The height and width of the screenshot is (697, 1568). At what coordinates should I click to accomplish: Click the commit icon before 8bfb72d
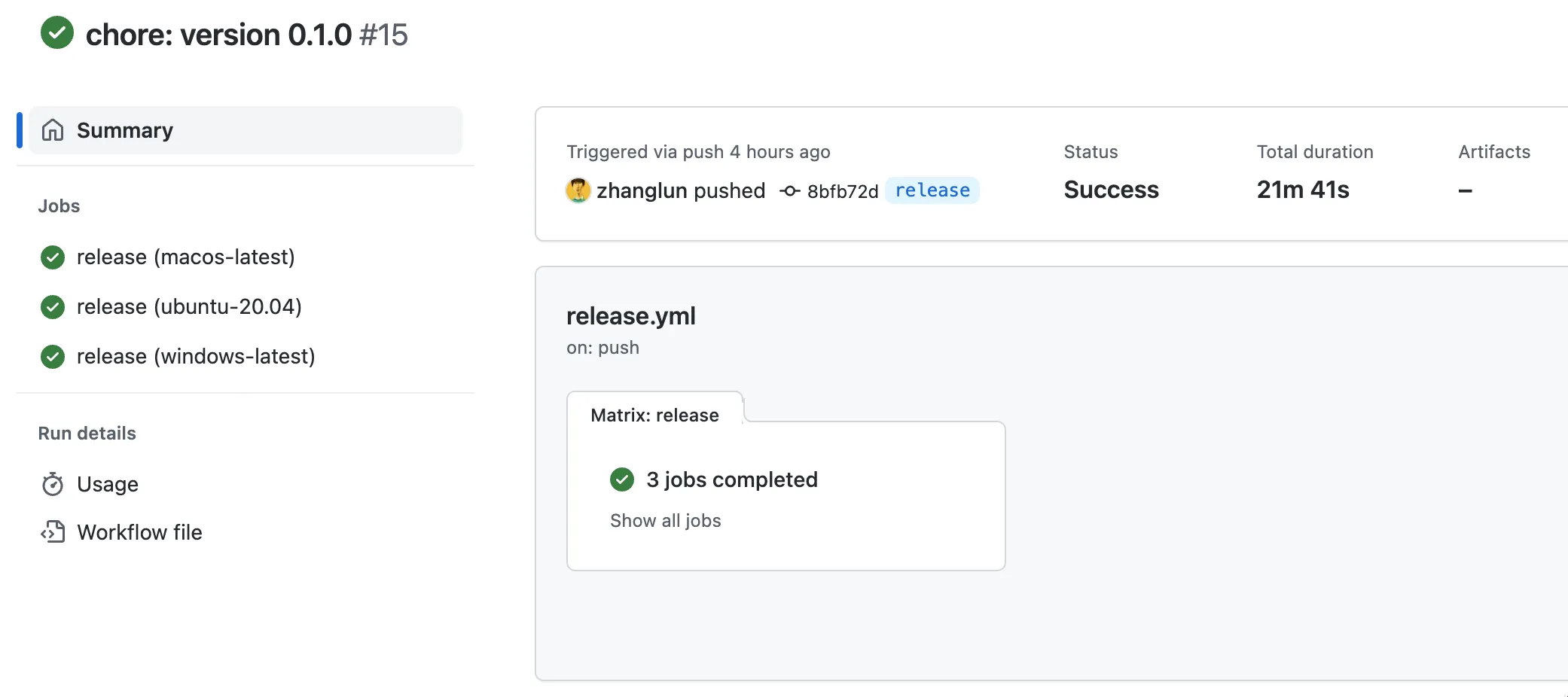[789, 191]
